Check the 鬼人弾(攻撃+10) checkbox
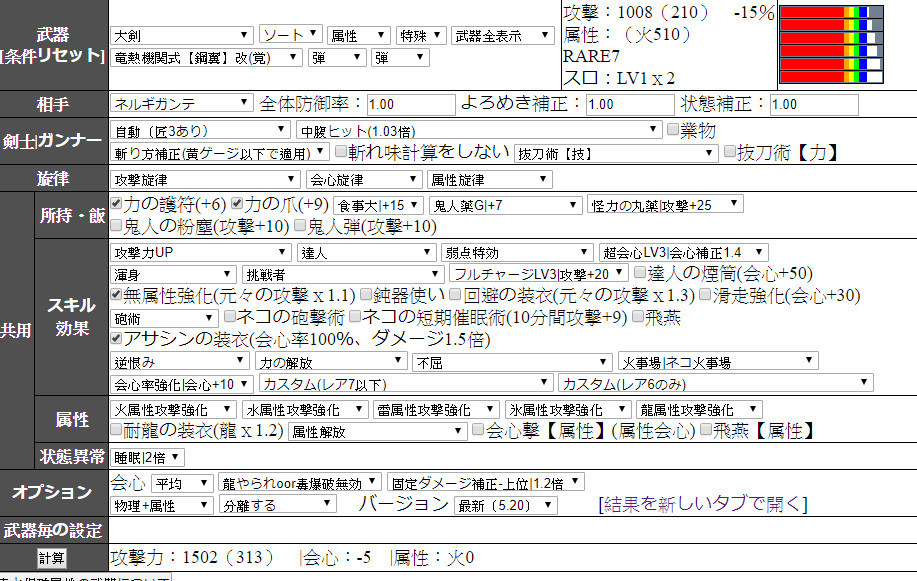Image resolution: width=917 pixels, height=581 pixels. coord(300,226)
